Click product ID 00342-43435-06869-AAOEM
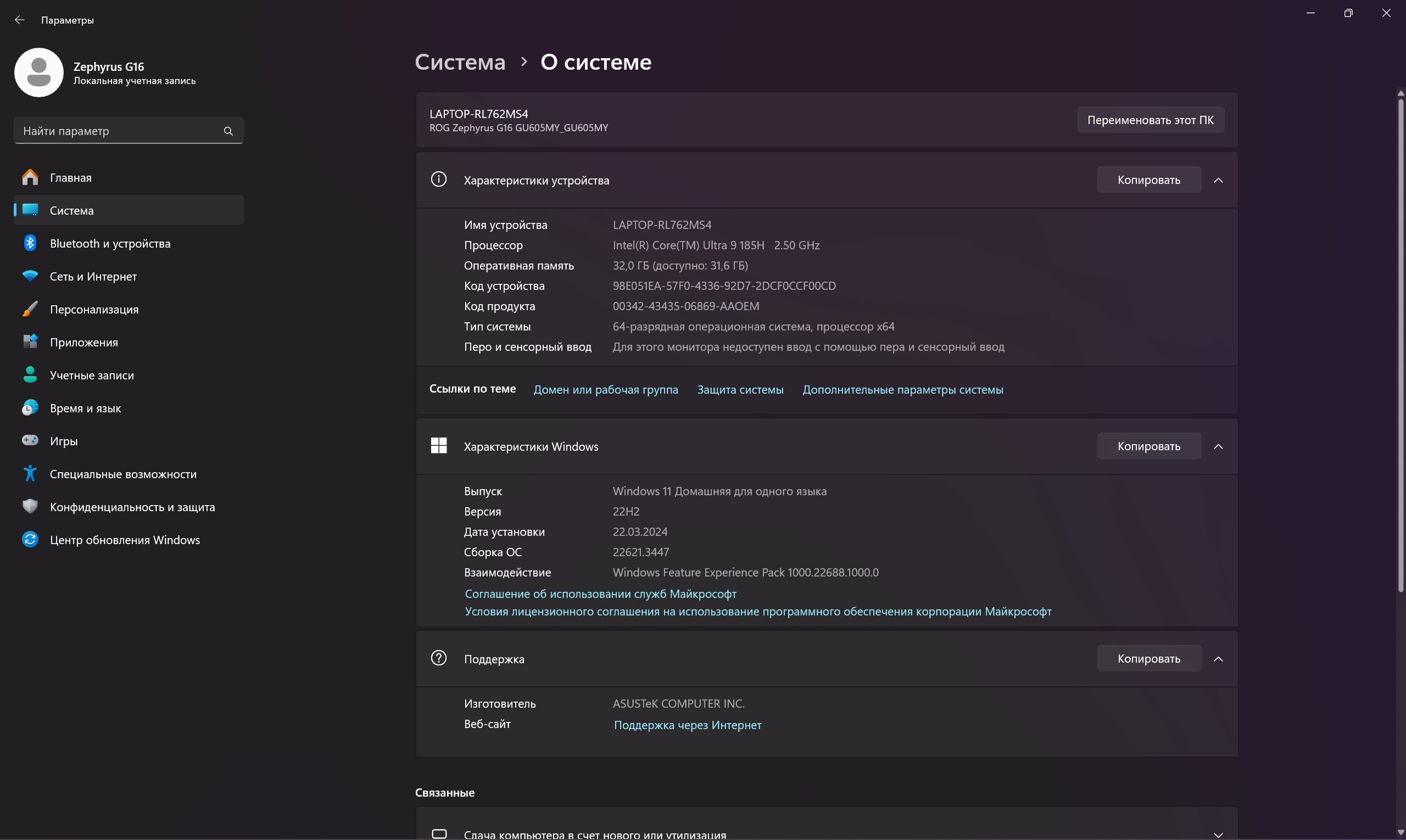The image size is (1406, 840). [686, 306]
